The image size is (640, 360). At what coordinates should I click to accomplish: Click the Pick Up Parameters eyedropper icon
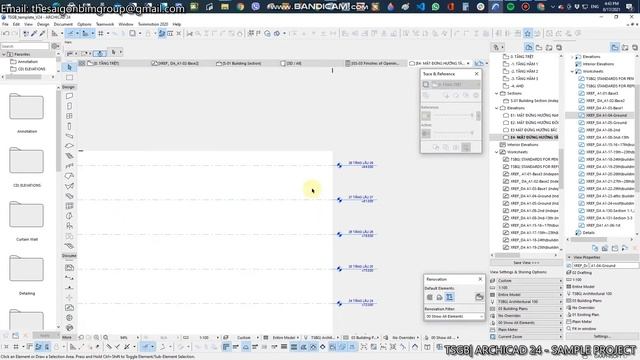tap(34, 33)
